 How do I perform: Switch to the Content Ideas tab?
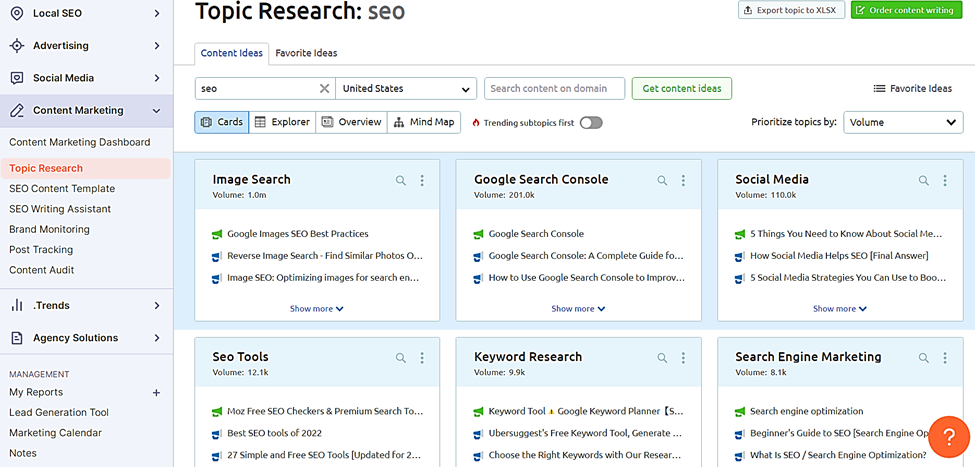point(232,53)
